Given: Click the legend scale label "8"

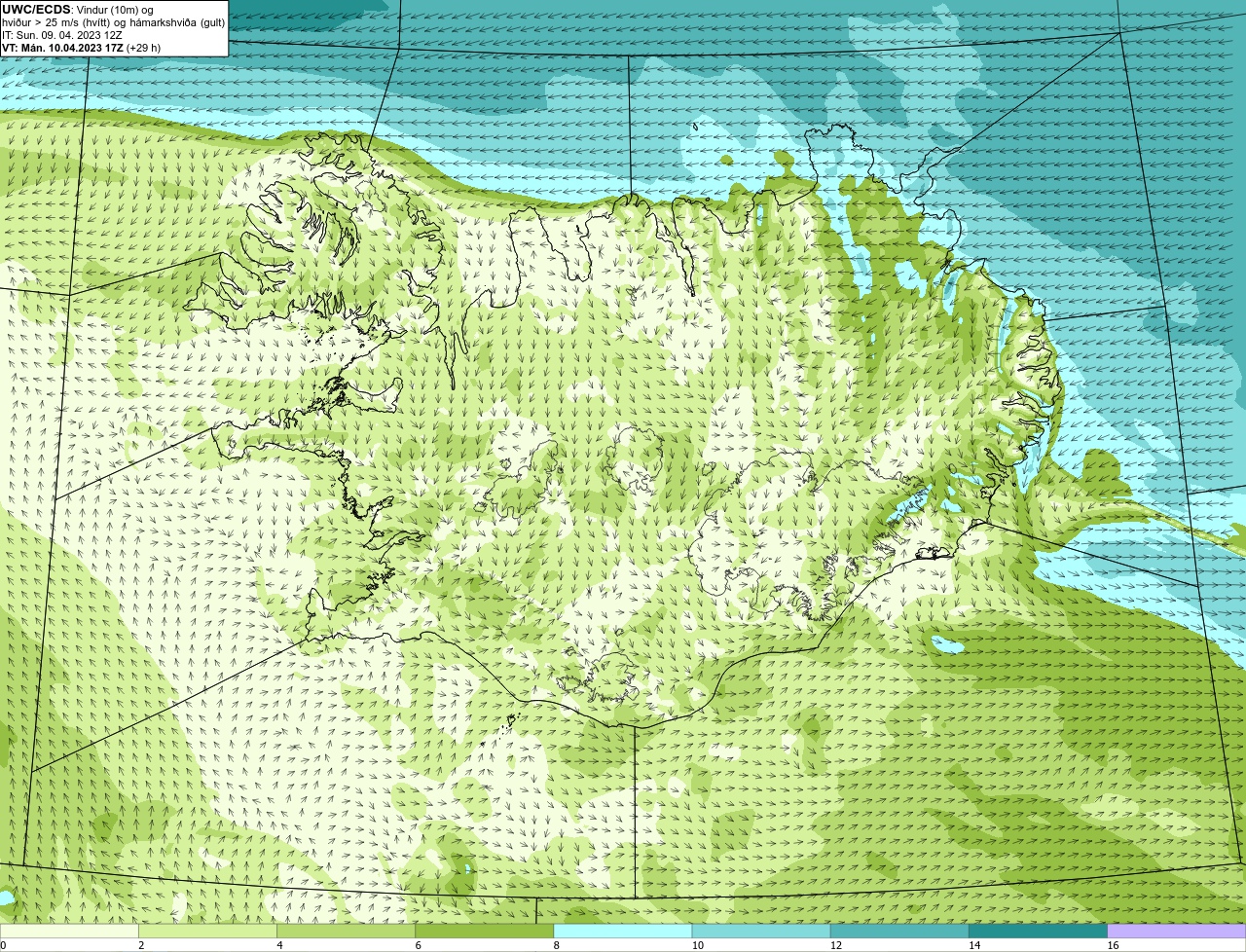Looking at the screenshot, I should click(556, 945).
